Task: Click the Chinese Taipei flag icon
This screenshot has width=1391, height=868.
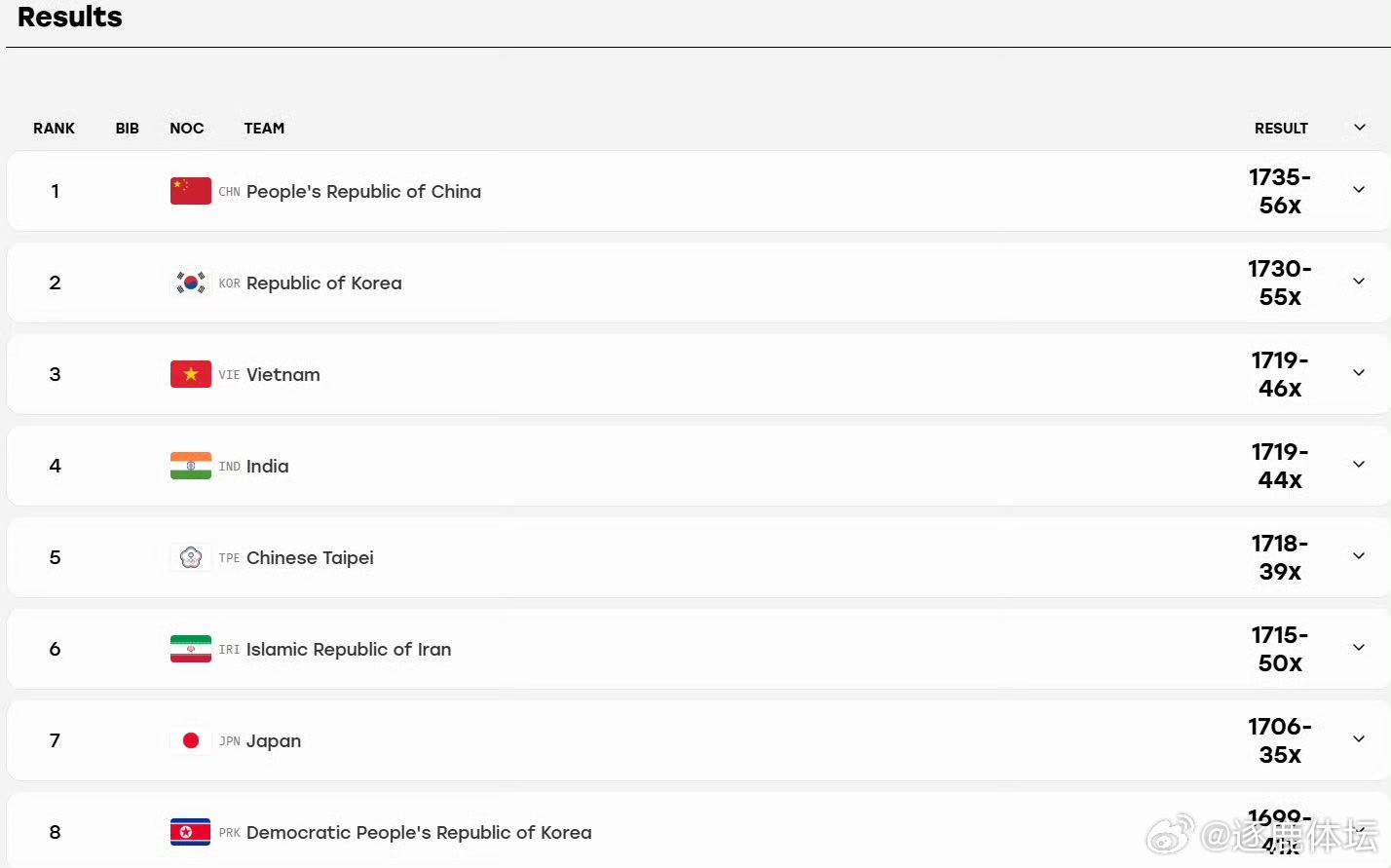Action: click(x=191, y=557)
